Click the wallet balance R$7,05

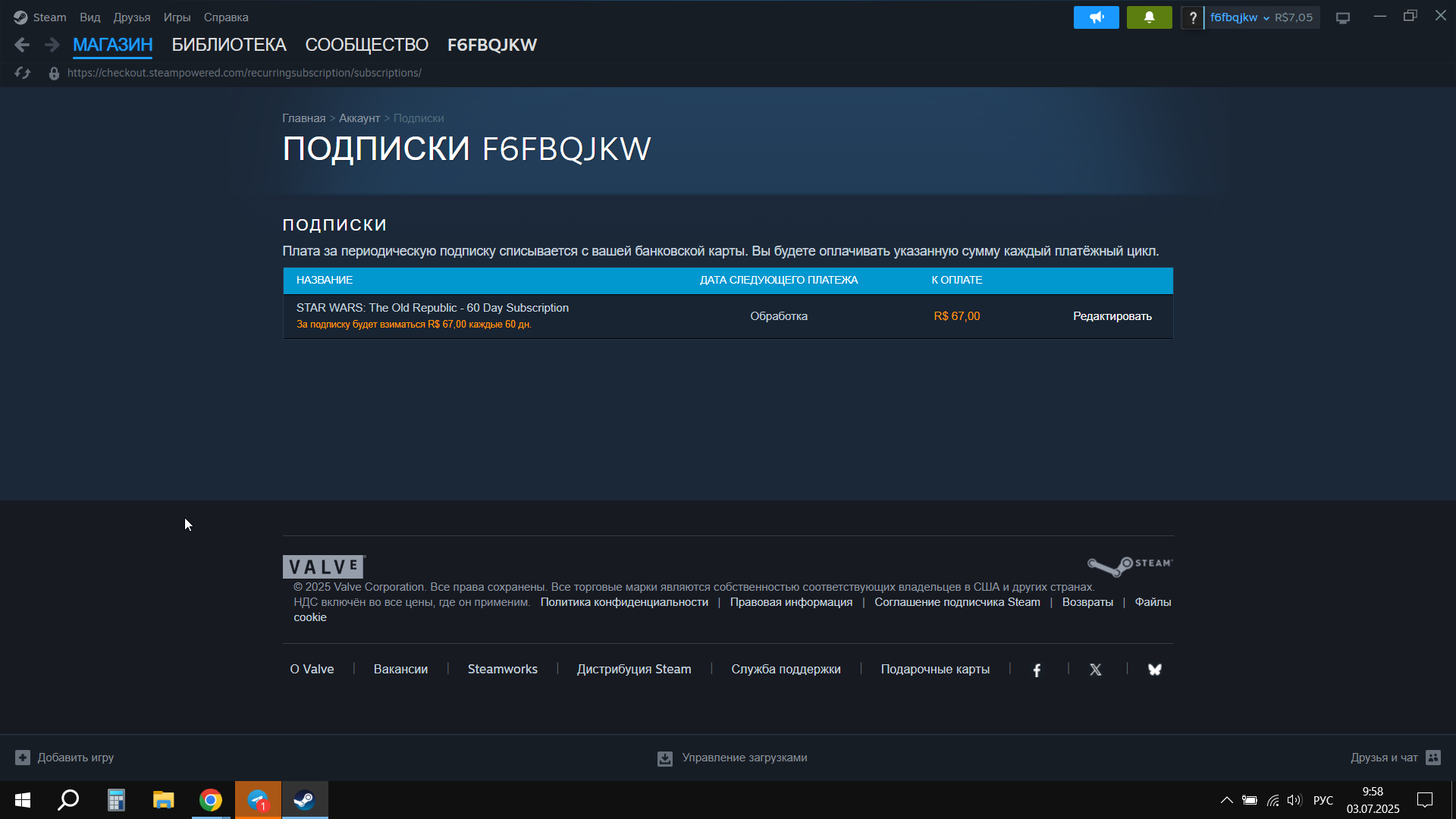(x=1294, y=17)
